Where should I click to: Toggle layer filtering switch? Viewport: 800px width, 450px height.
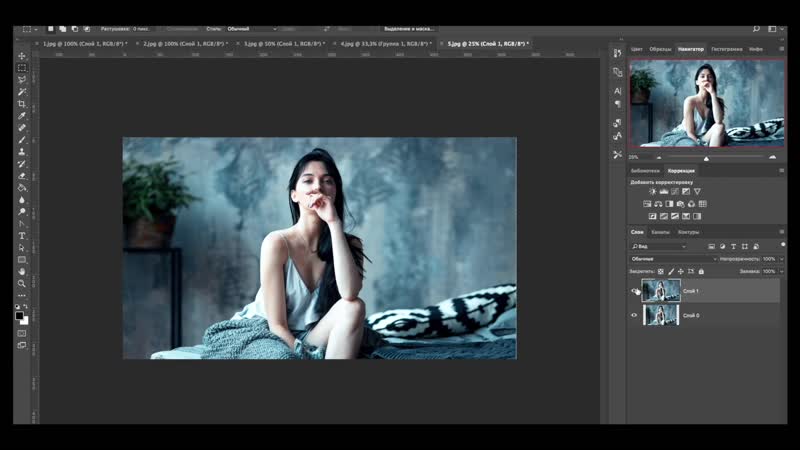click(783, 245)
